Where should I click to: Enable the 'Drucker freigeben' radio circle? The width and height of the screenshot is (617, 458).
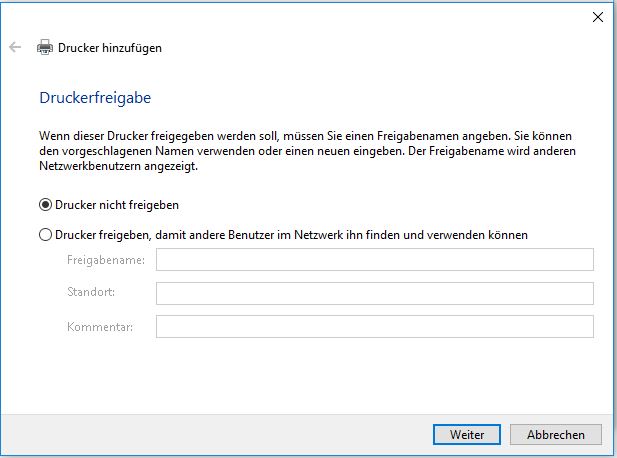tap(45, 235)
